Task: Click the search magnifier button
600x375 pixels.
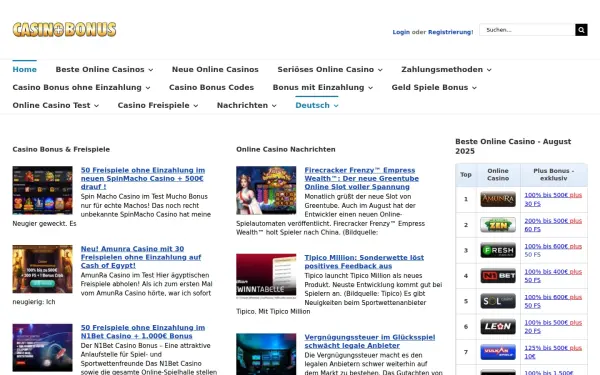Action: (x=581, y=30)
